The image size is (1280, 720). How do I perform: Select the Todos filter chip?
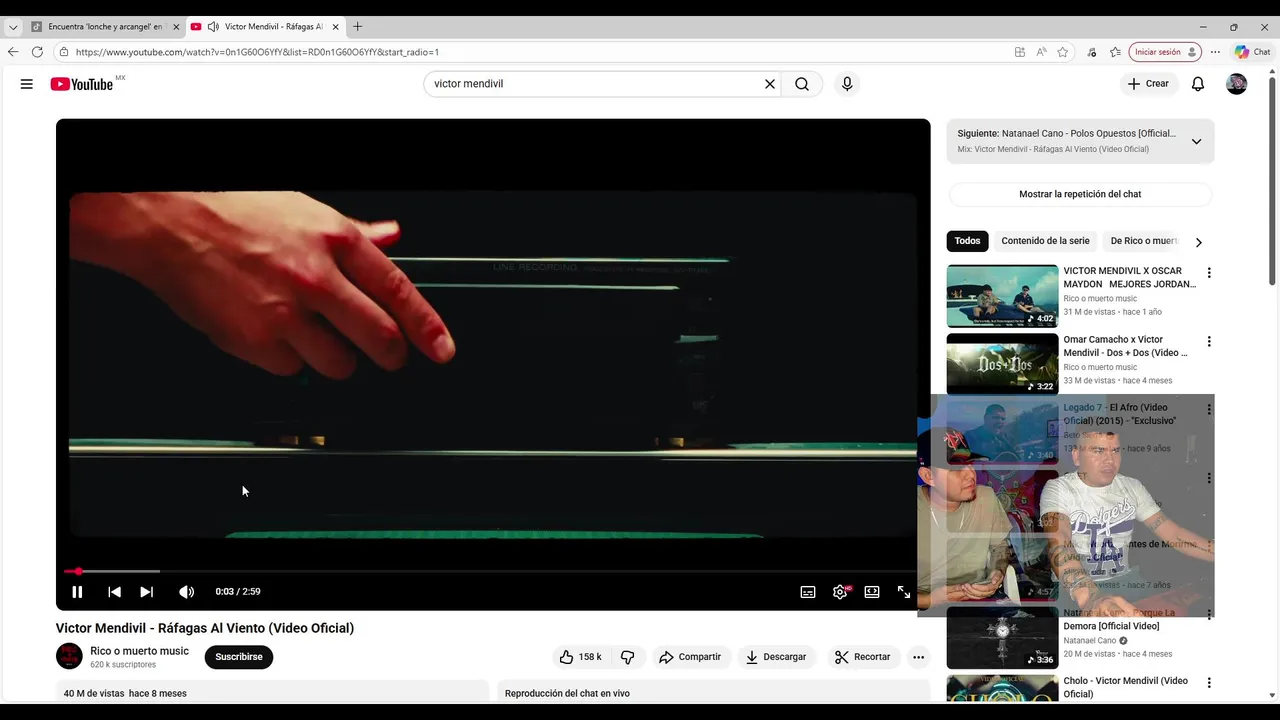[x=967, y=241]
